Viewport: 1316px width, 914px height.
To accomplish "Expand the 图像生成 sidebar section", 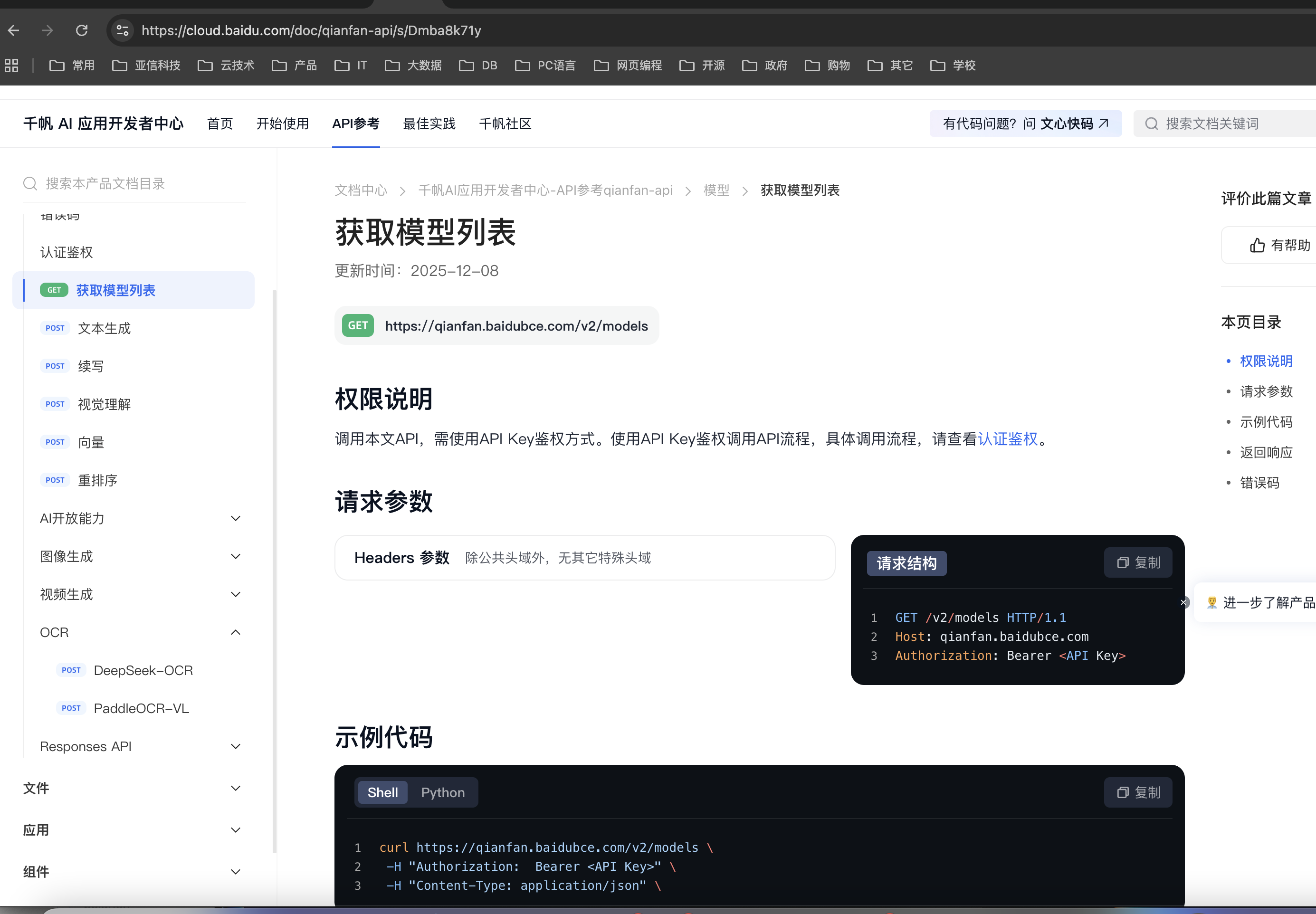I will (235, 556).
